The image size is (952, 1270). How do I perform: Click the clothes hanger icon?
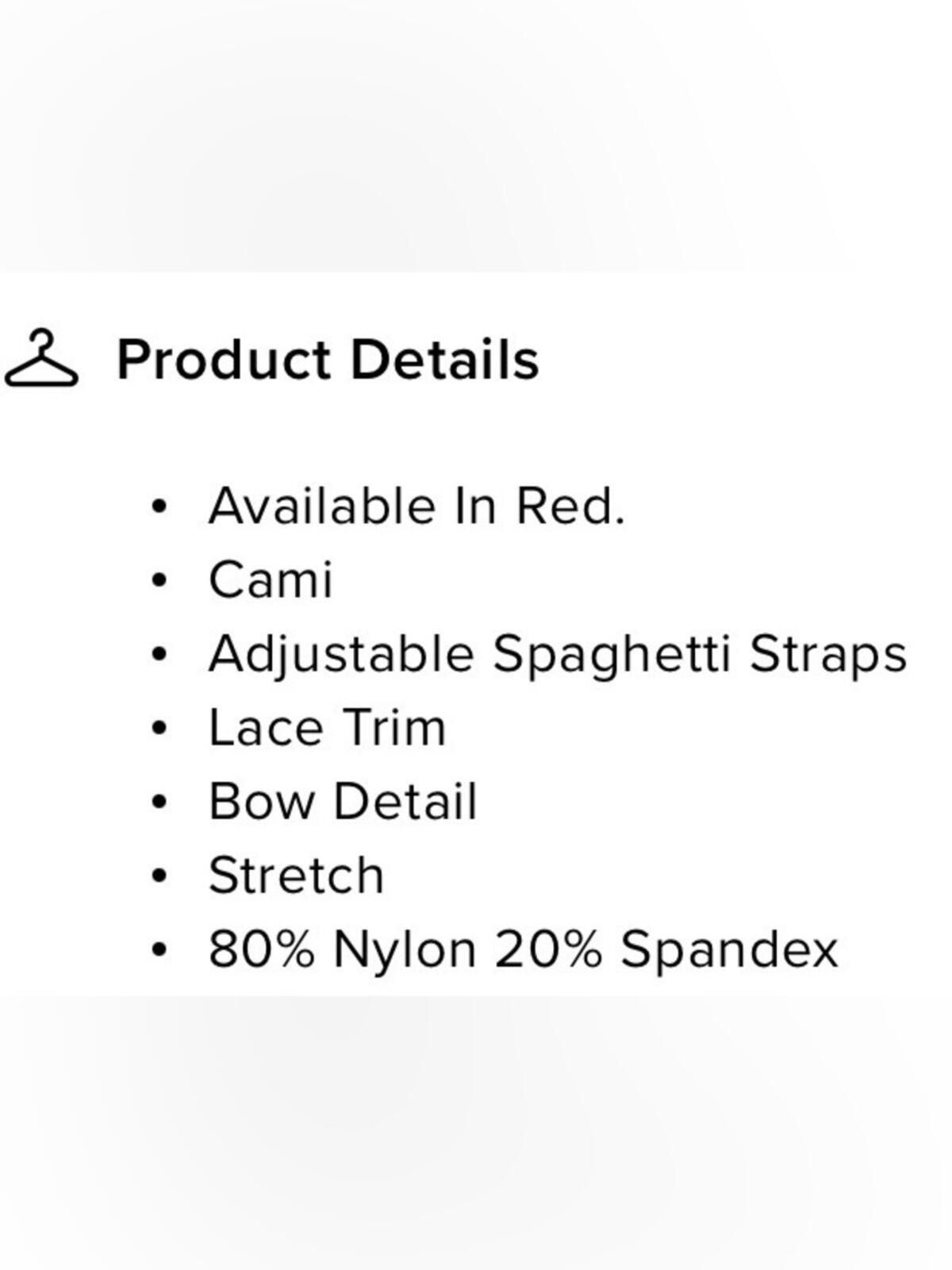click(41, 358)
